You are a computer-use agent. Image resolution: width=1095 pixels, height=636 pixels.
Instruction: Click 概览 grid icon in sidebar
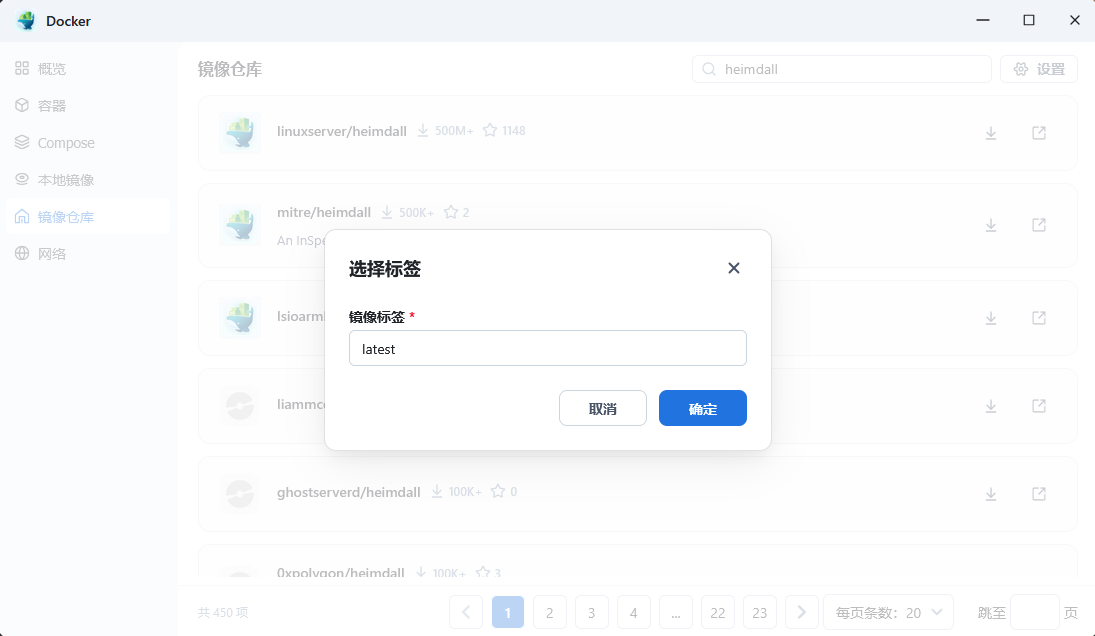click(22, 68)
